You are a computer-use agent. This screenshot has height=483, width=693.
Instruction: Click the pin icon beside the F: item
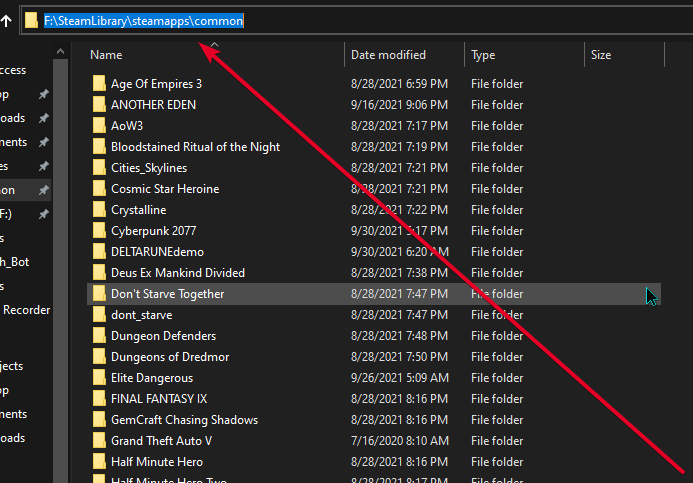pyautogui.click(x=43, y=214)
